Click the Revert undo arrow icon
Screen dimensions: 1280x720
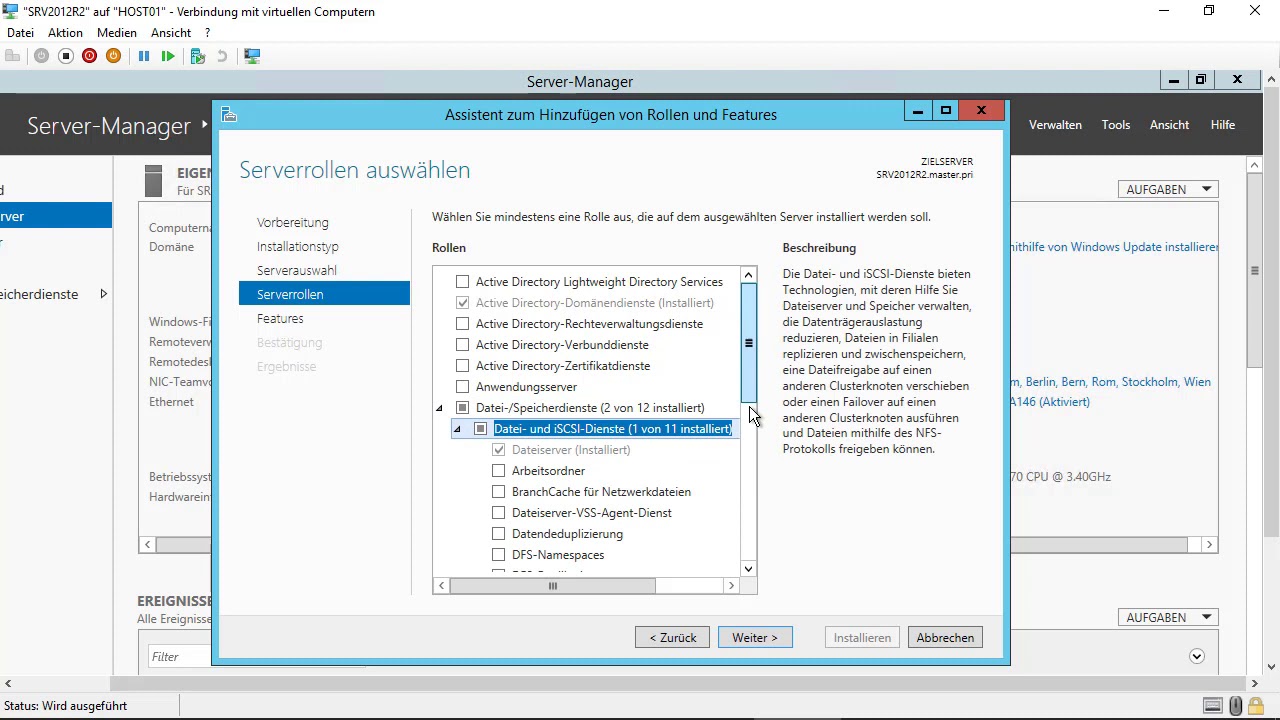pos(221,56)
